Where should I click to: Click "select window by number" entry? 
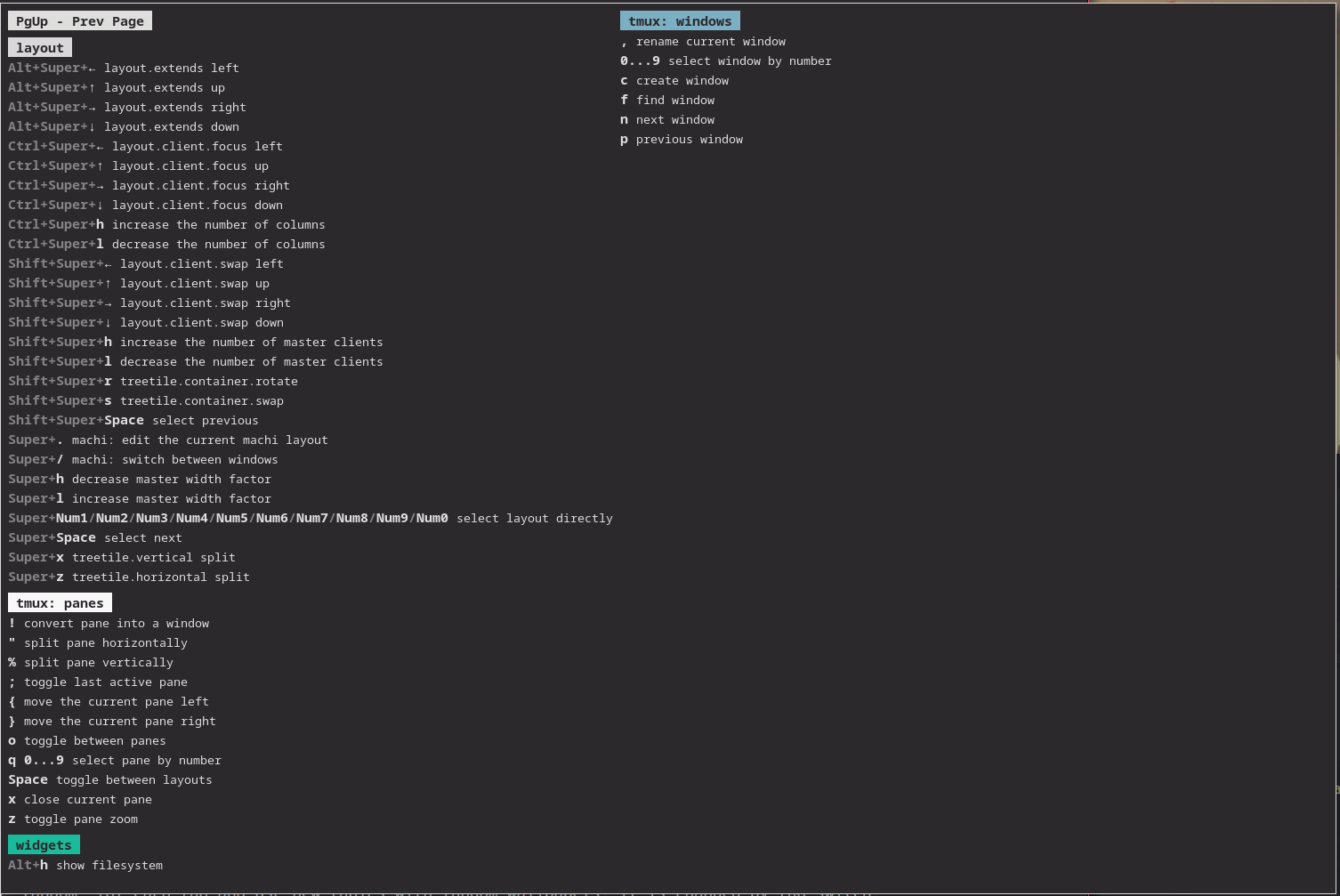click(x=725, y=61)
